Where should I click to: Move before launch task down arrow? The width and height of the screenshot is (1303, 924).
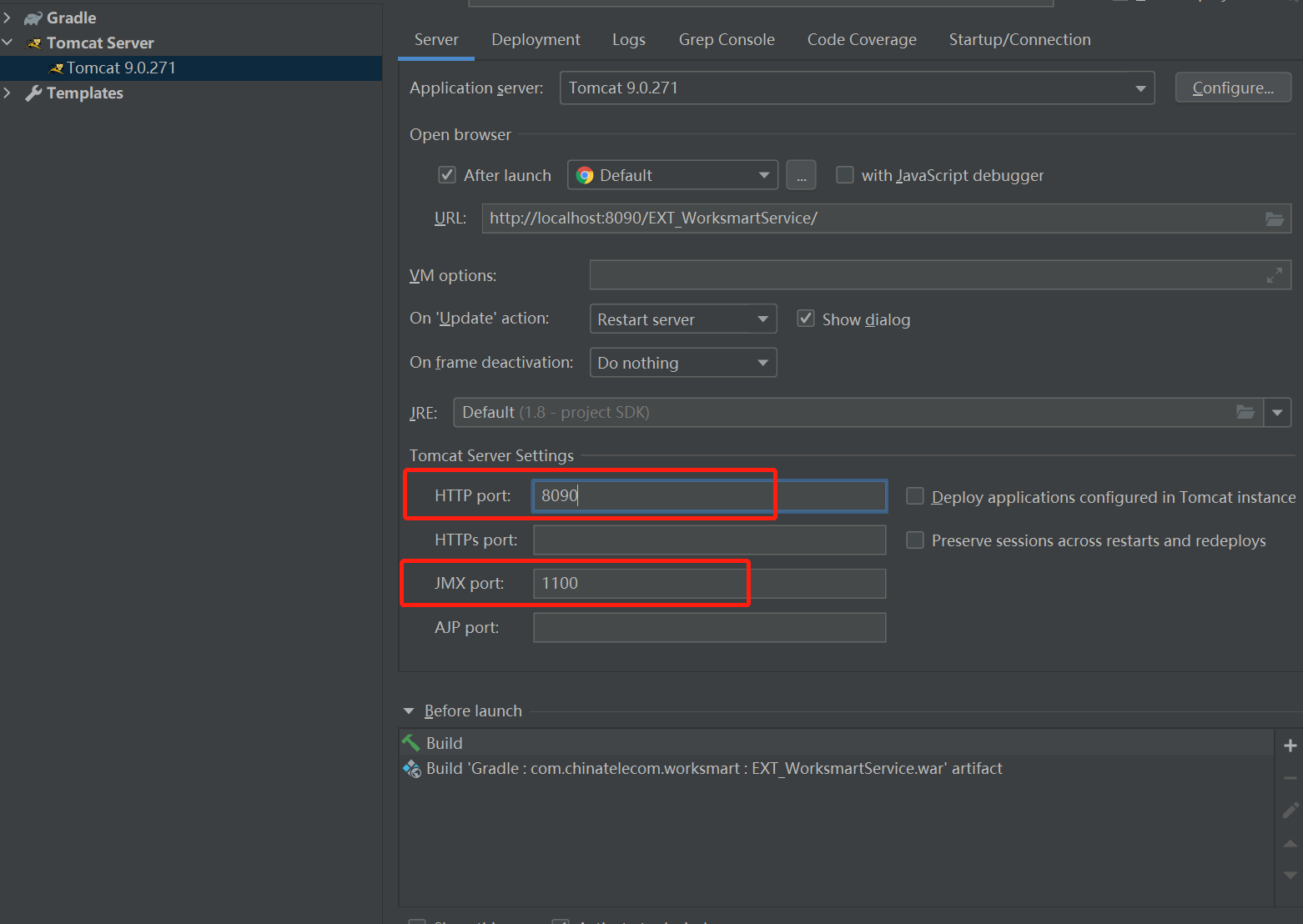point(1290,875)
